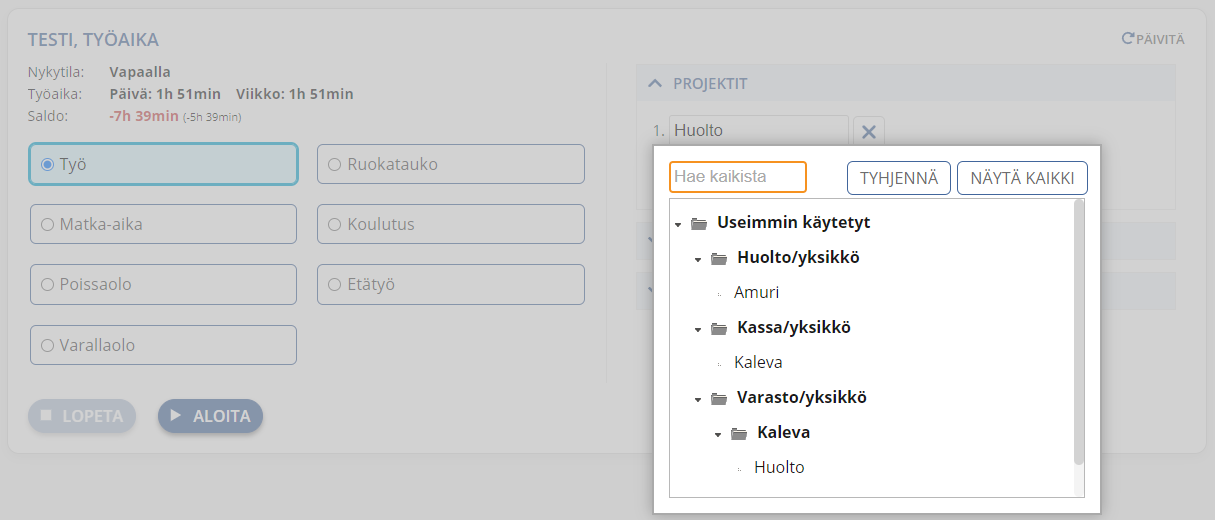This screenshot has width=1215, height=520.
Task: Focus the Hae kaikista search field
Action: [738, 177]
